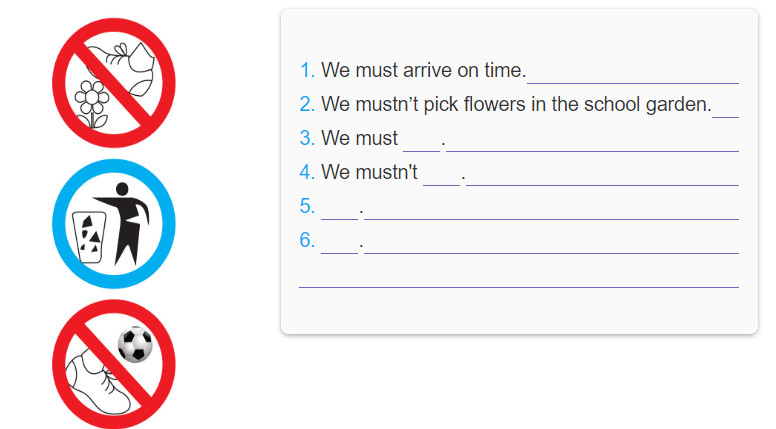Click the soccer ball in the bottom sign

pos(135,344)
